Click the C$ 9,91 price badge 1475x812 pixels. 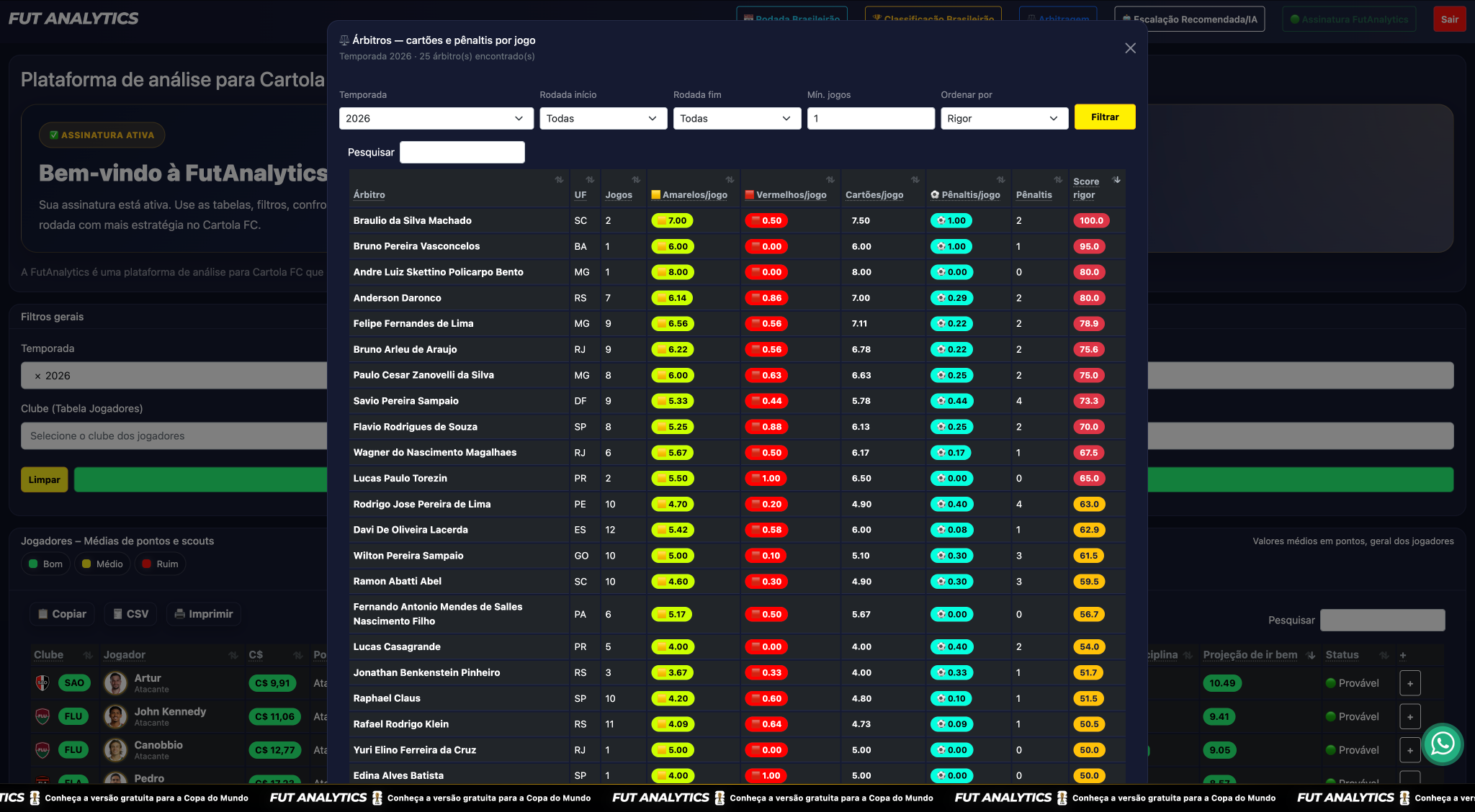272,683
